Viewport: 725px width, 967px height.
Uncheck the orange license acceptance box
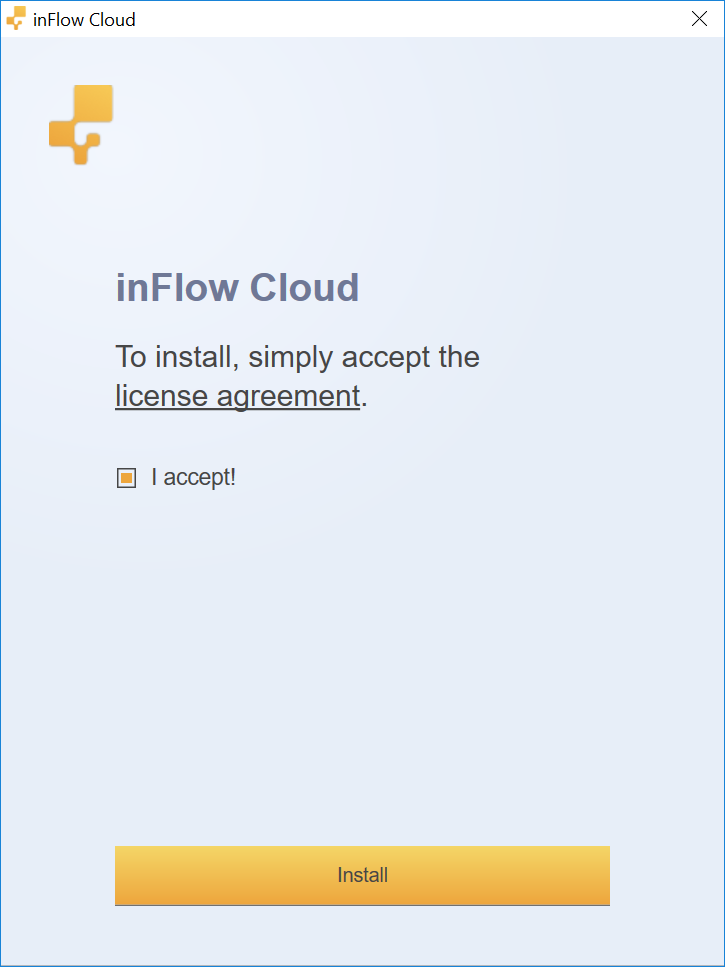click(x=126, y=478)
